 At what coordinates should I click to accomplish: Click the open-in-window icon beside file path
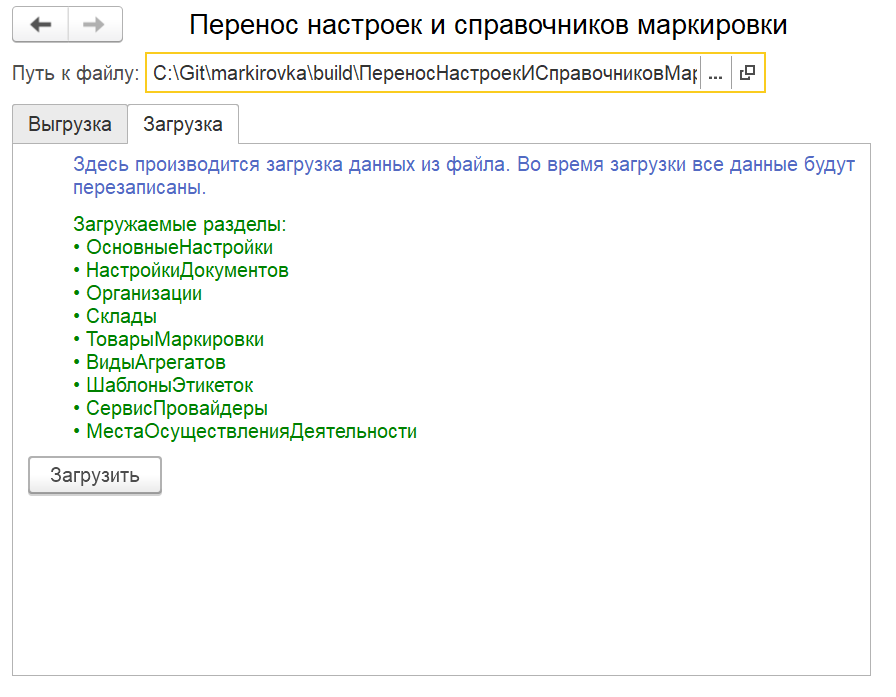pyautogui.click(x=747, y=73)
